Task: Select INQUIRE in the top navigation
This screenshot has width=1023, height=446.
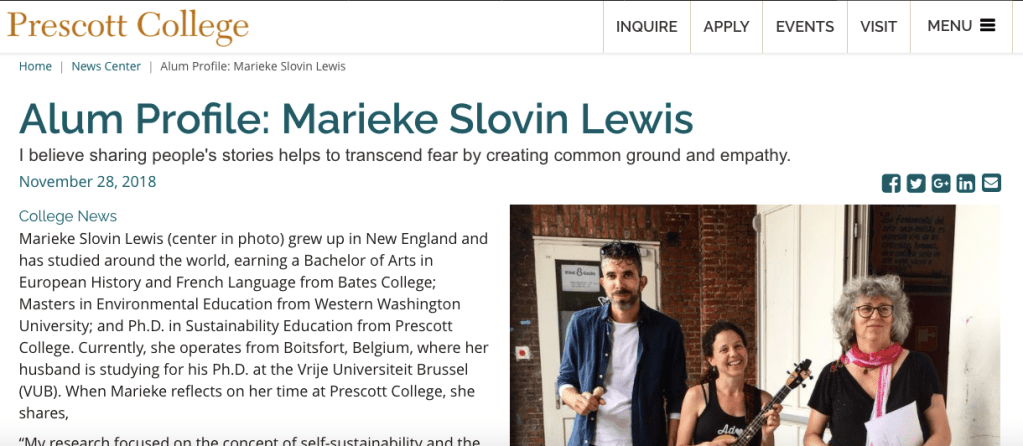Action: pyautogui.click(x=646, y=27)
